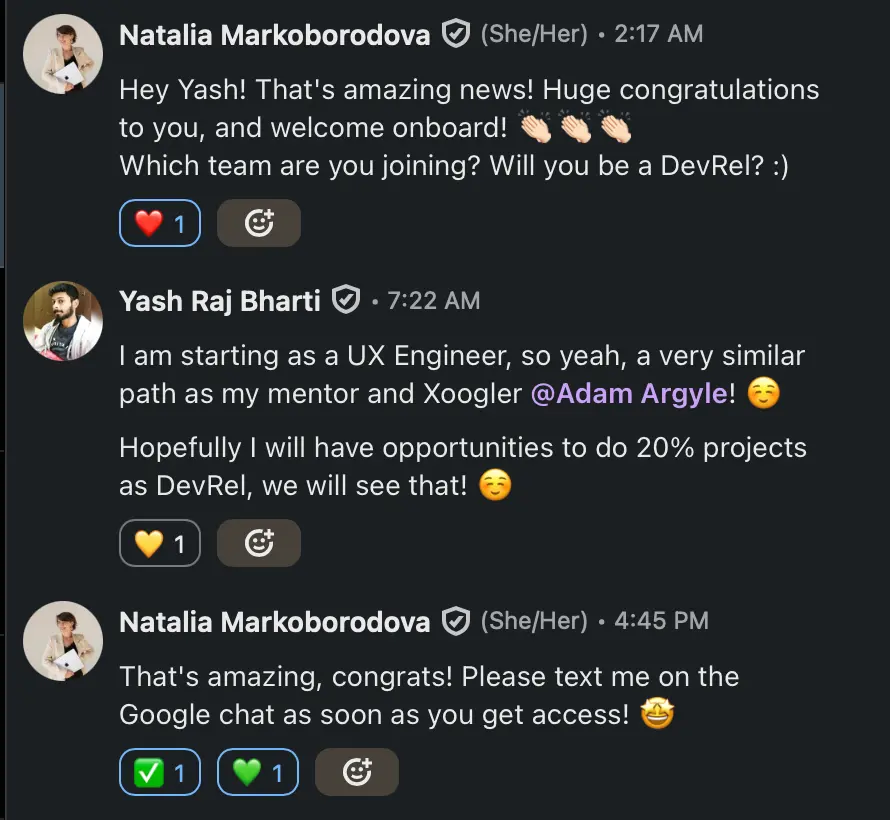Click the 4:45 PM timestamp

tap(661, 622)
